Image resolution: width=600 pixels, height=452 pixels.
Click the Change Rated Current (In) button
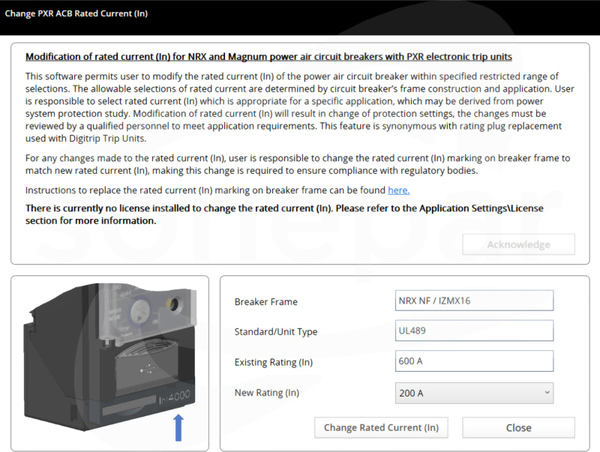tap(381, 428)
